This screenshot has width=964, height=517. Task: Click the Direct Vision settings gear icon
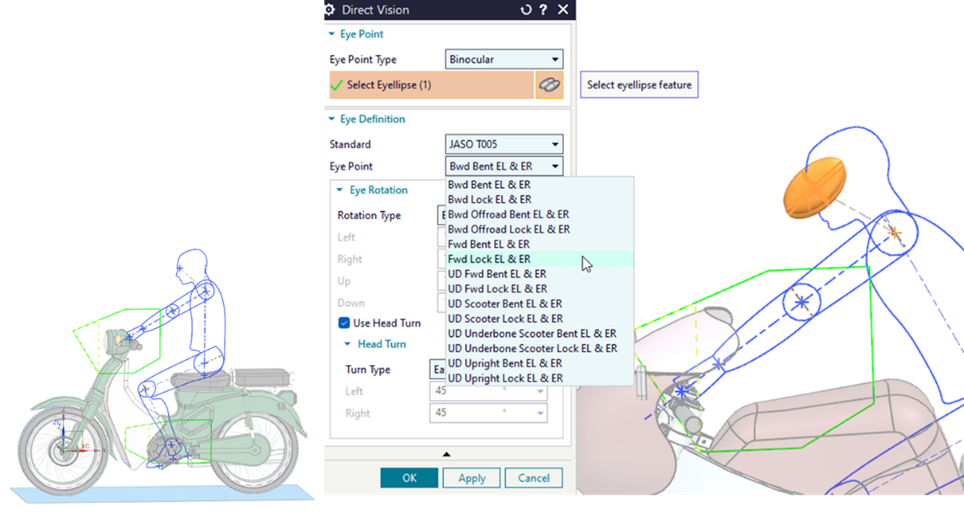point(330,10)
